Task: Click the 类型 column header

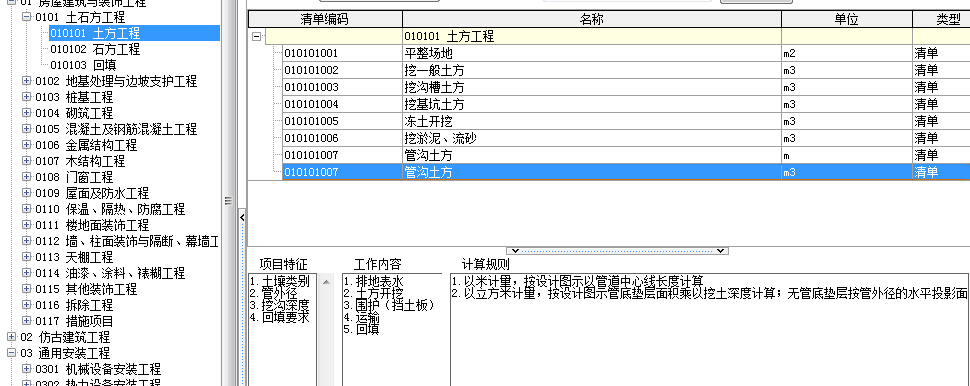Action: click(942, 19)
